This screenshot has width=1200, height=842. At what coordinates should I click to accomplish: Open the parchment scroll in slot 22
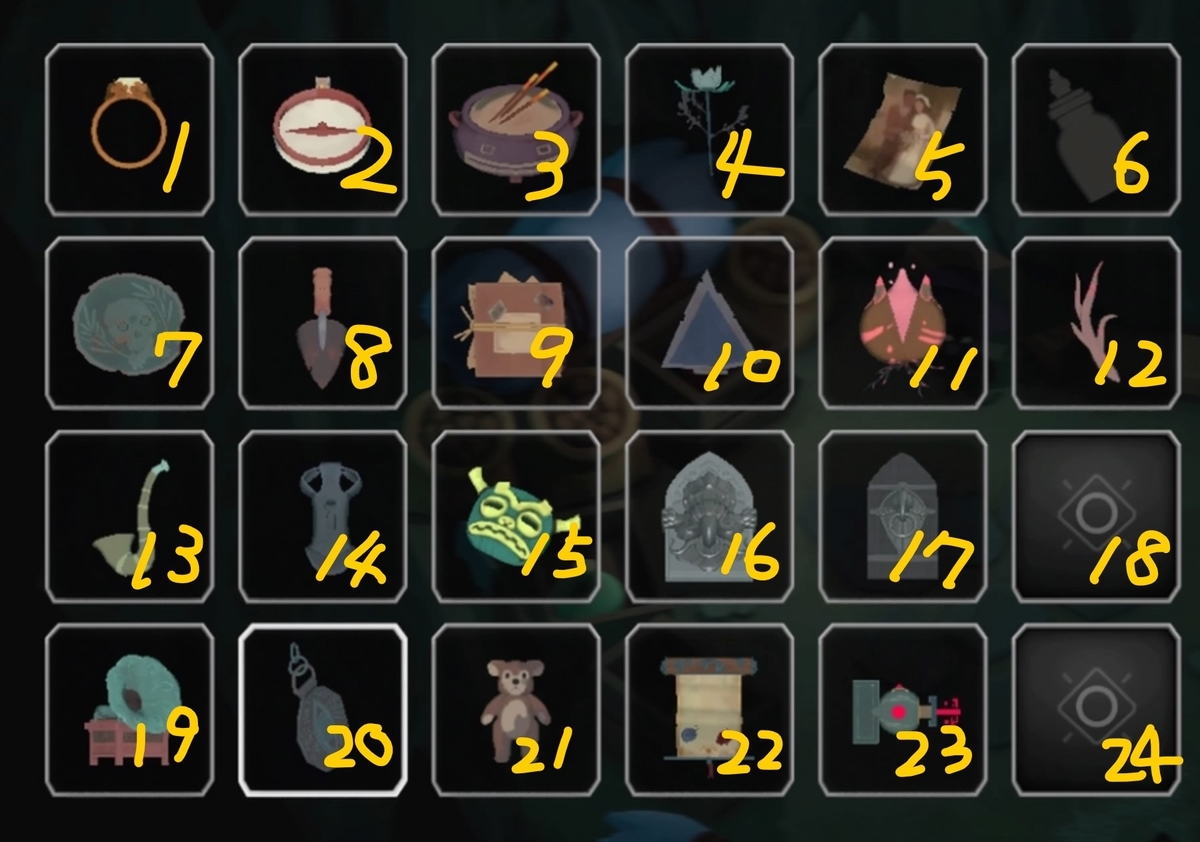(x=710, y=709)
